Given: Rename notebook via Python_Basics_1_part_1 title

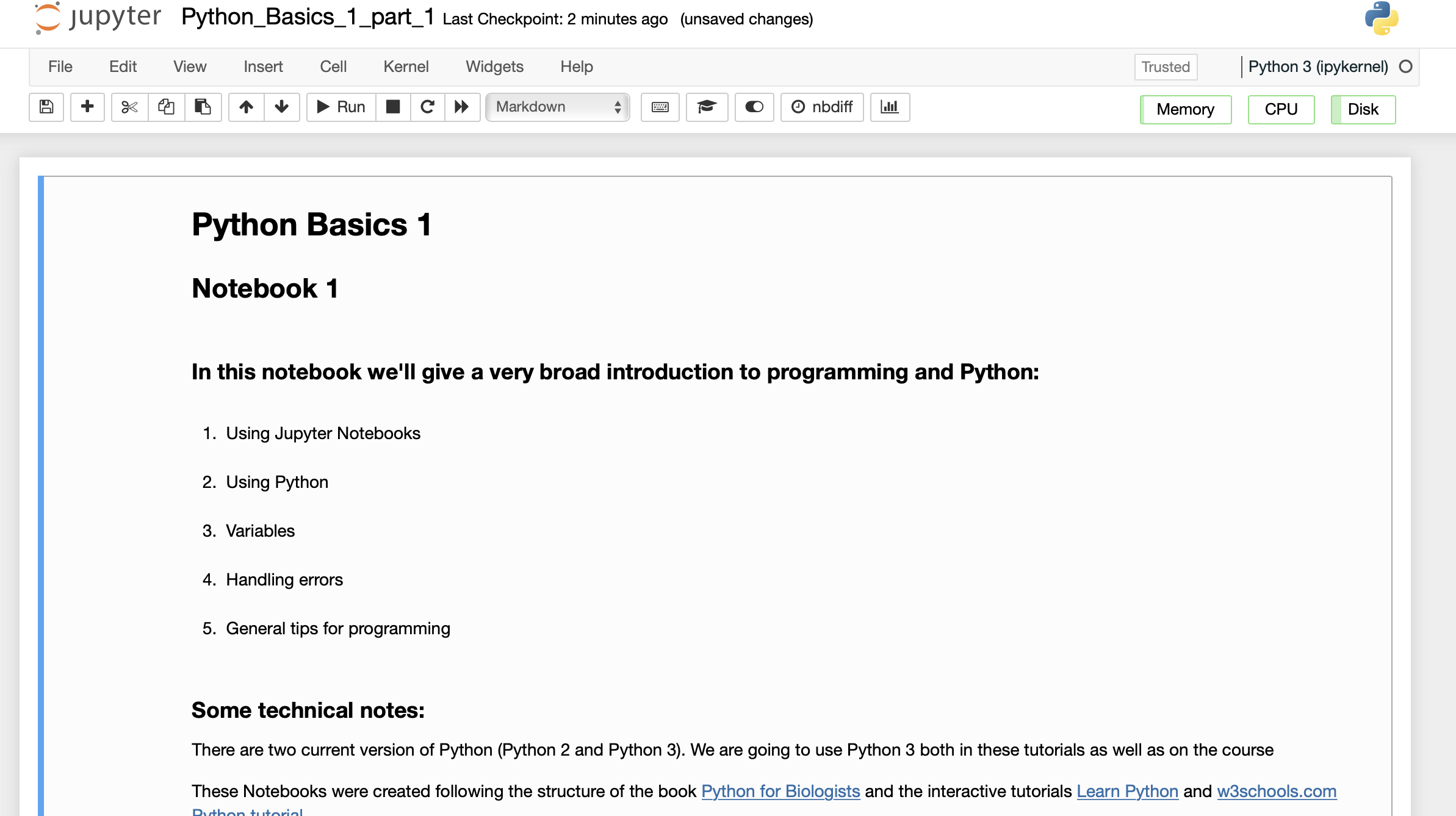Looking at the screenshot, I should 308,17.
